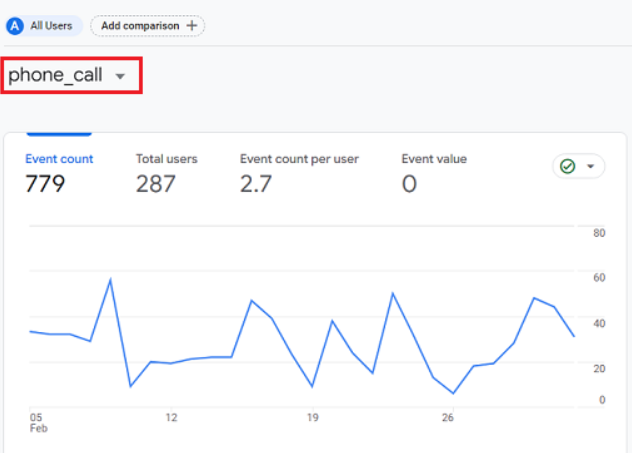
Task: Click the 779 event count value
Action: pyautogui.click(x=45, y=184)
